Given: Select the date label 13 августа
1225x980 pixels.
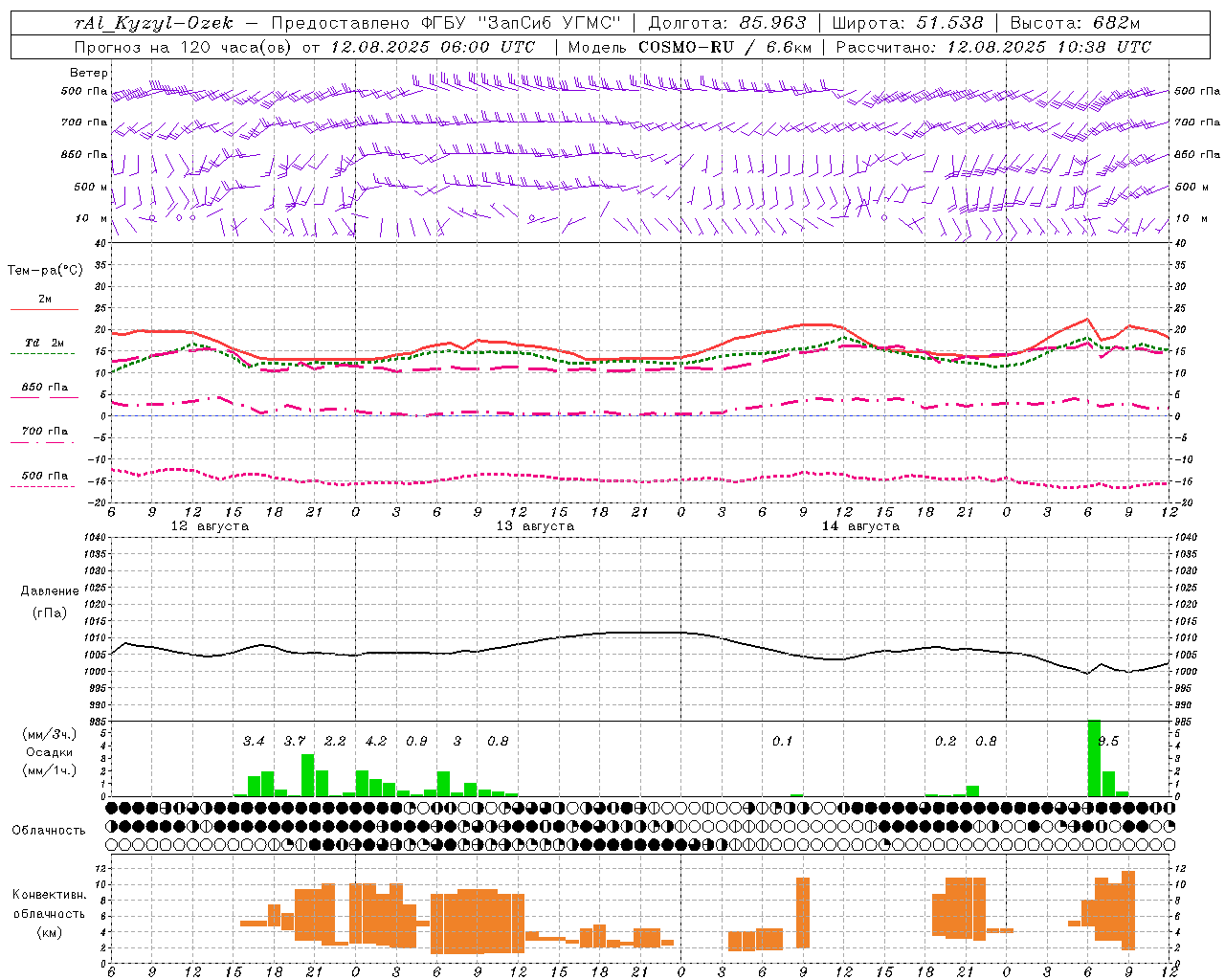Looking at the screenshot, I should (535, 525).
